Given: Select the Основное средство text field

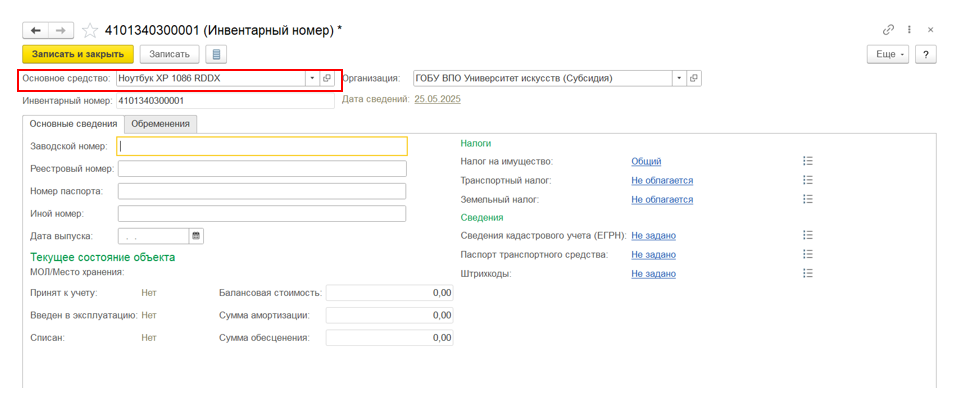Looking at the screenshot, I should click(211, 78).
